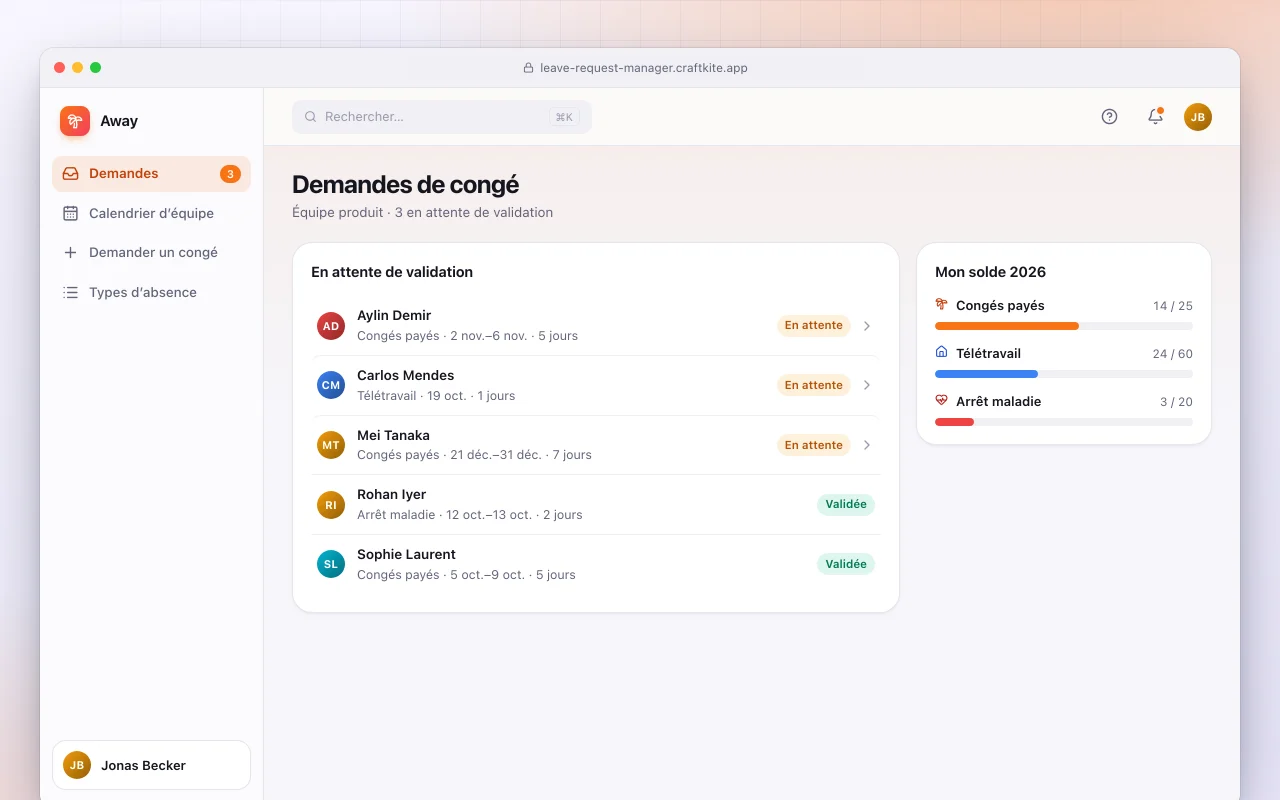The height and width of the screenshot is (800, 1280).
Task: Click the list icon beside Types d'absence
Action: pos(70,293)
